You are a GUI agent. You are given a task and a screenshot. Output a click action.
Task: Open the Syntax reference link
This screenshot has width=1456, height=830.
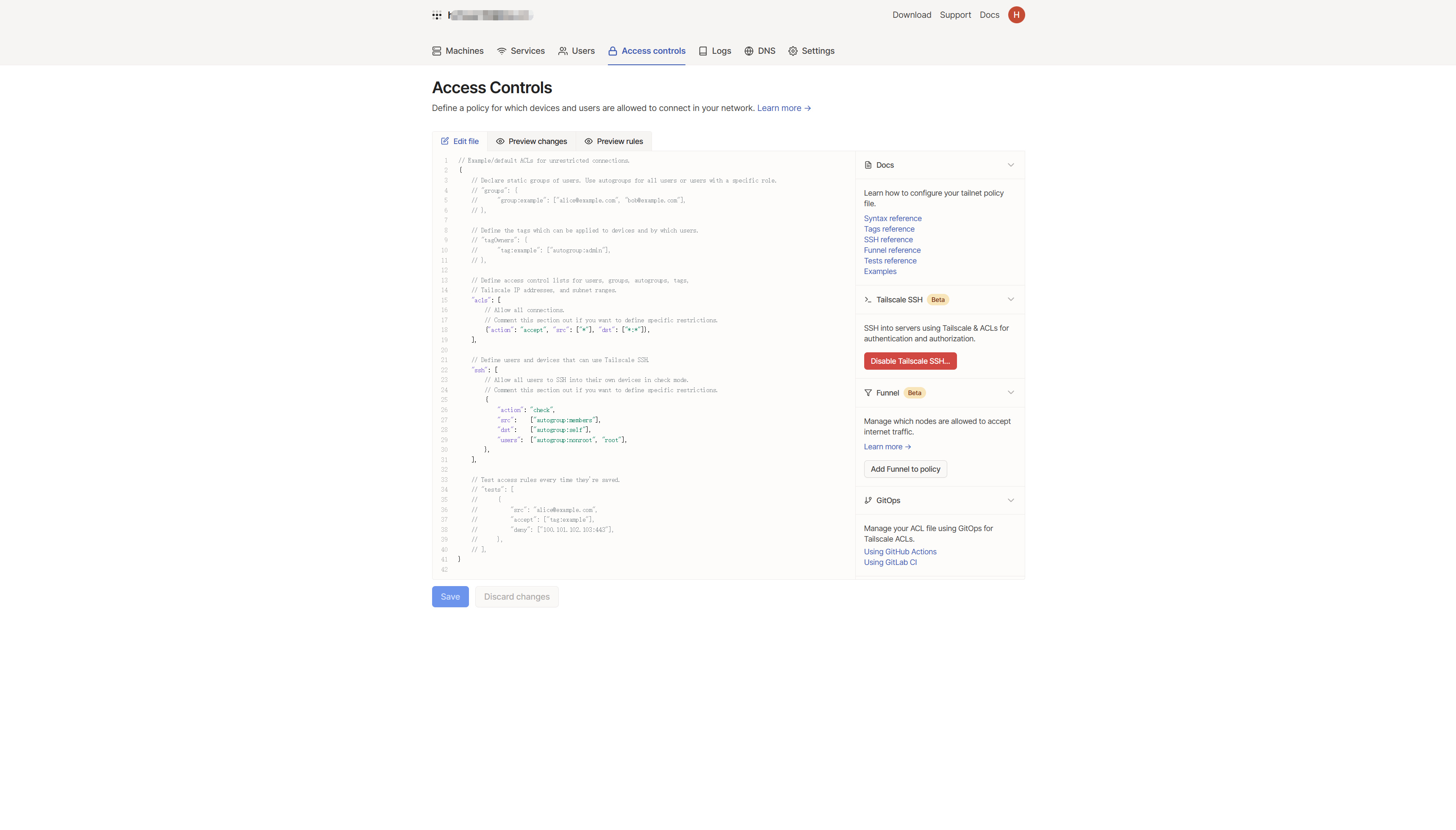coord(892,219)
